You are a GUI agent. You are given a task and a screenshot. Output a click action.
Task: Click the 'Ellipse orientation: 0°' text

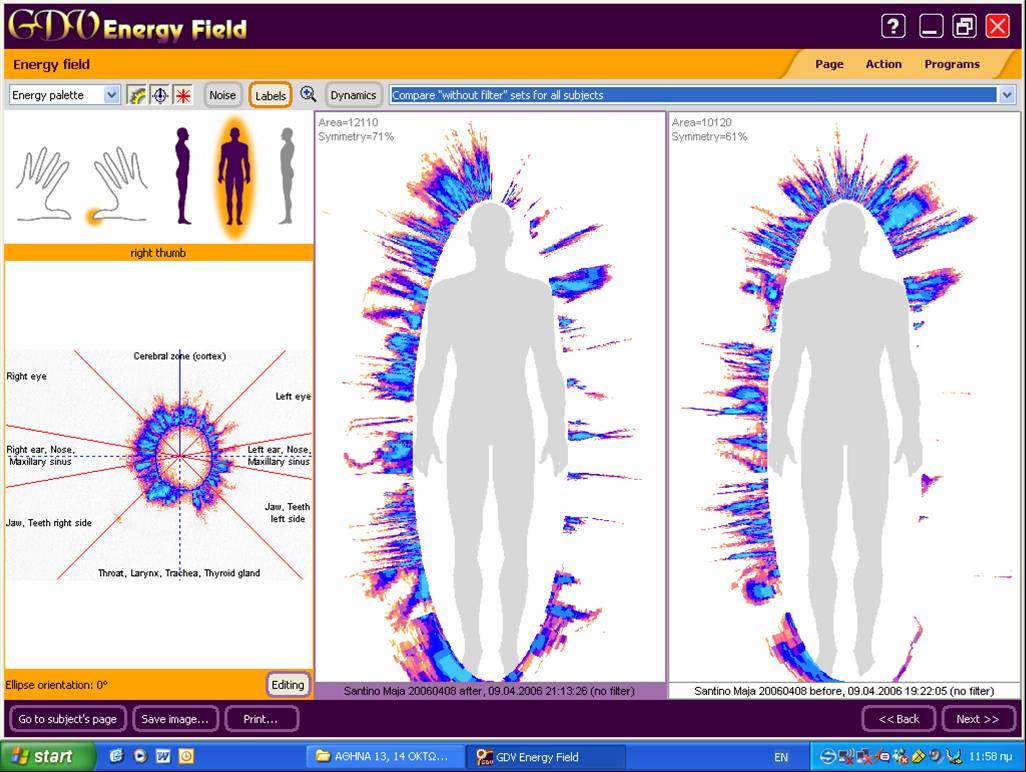coord(56,684)
